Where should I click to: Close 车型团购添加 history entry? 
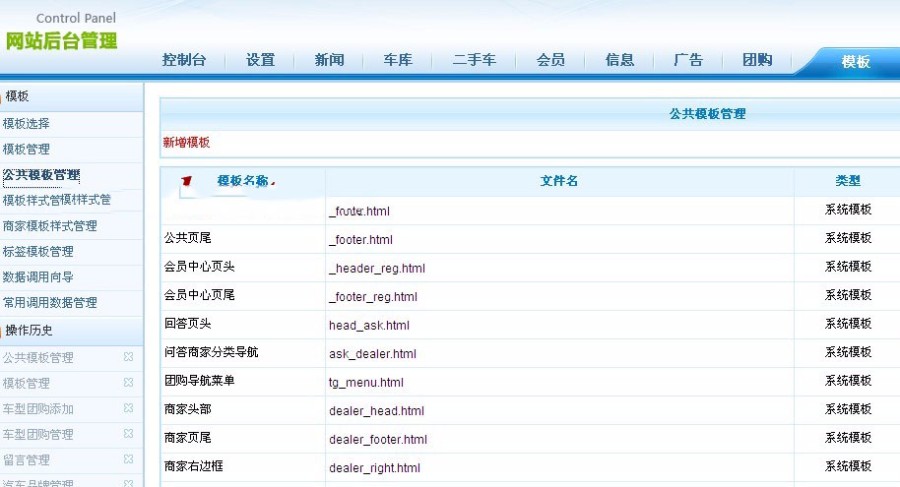[x=128, y=408]
